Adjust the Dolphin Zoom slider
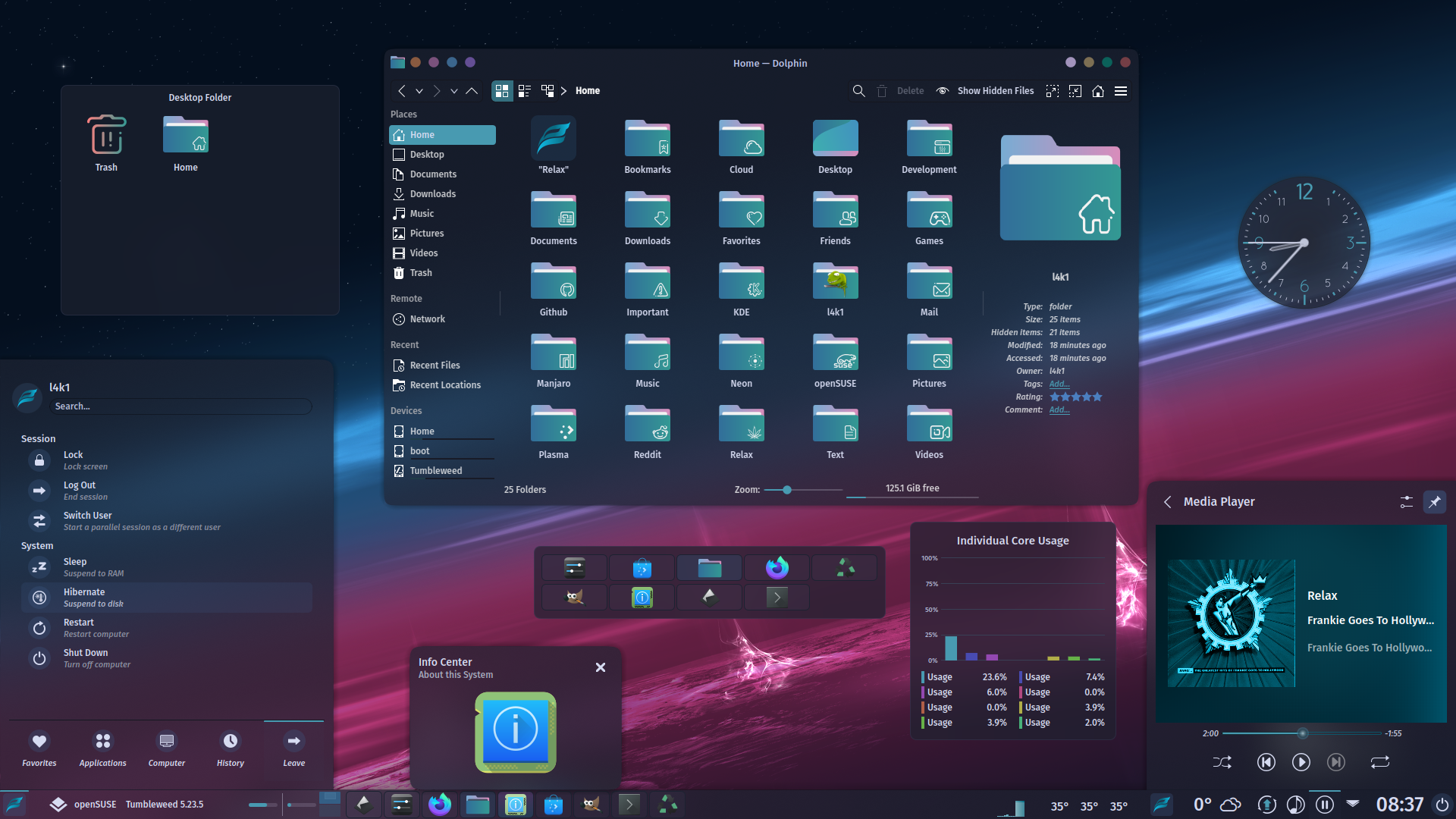This screenshot has width=1456, height=819. tap(803, 490)
